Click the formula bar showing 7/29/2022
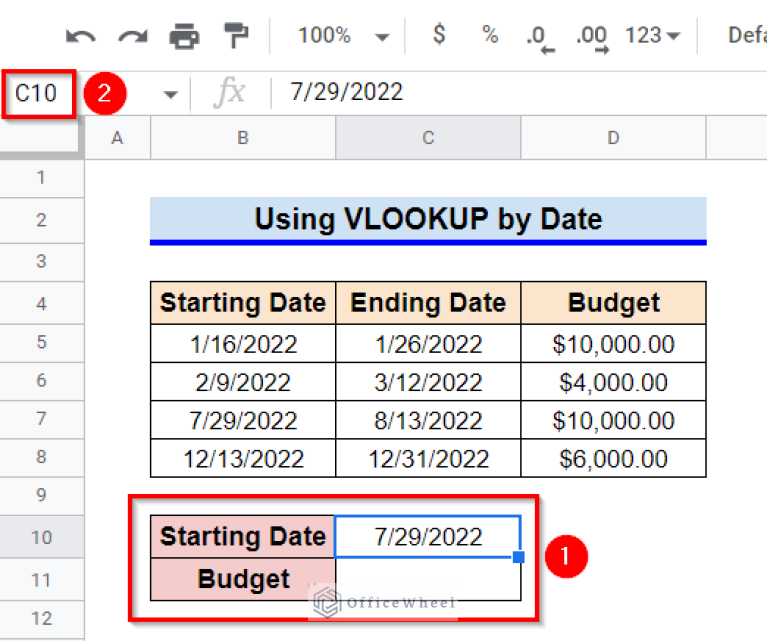Image resolution: width=767 pixels, height=641 pixels. [500, 93]
